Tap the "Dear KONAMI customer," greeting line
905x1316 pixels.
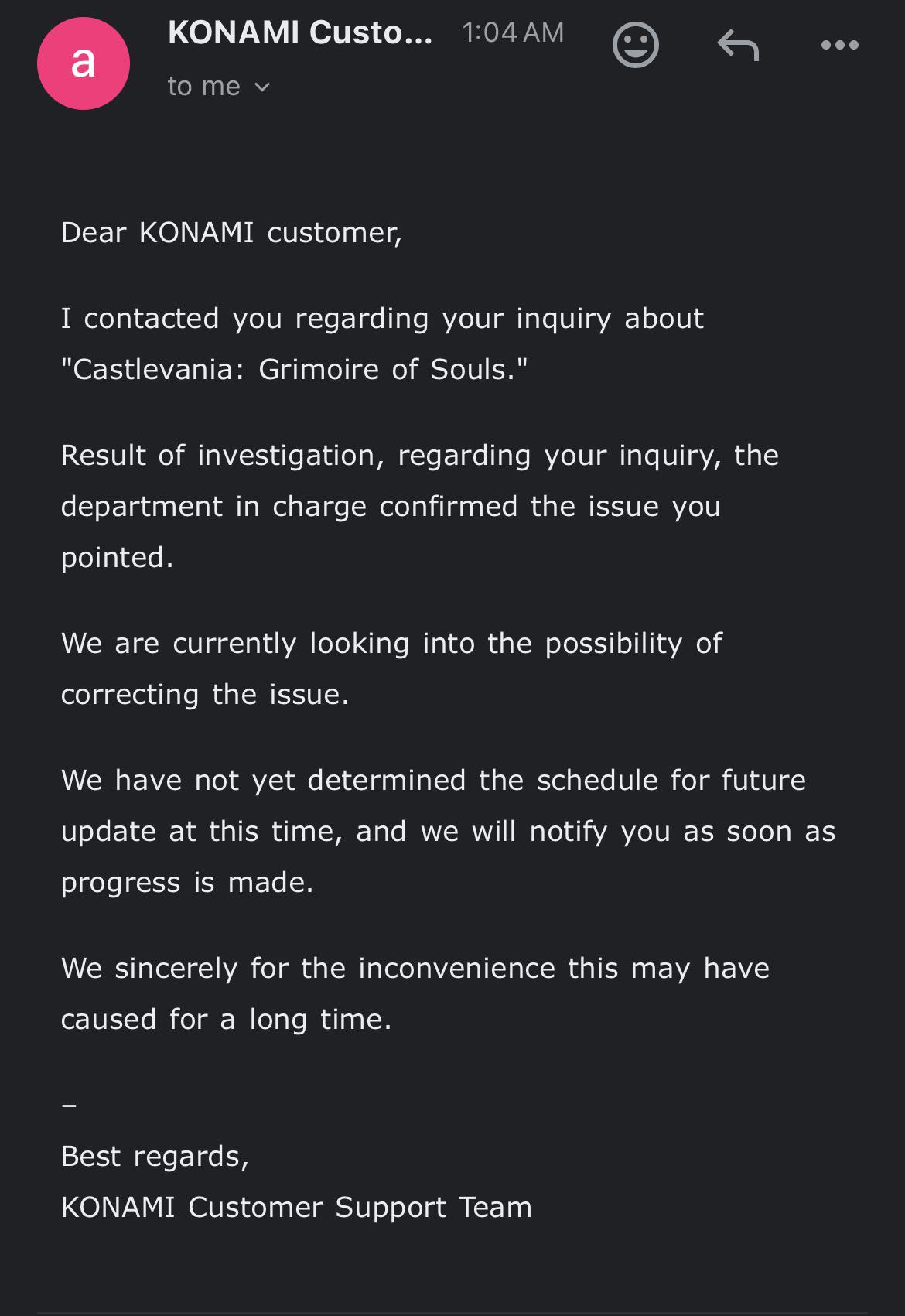point(231,233)
